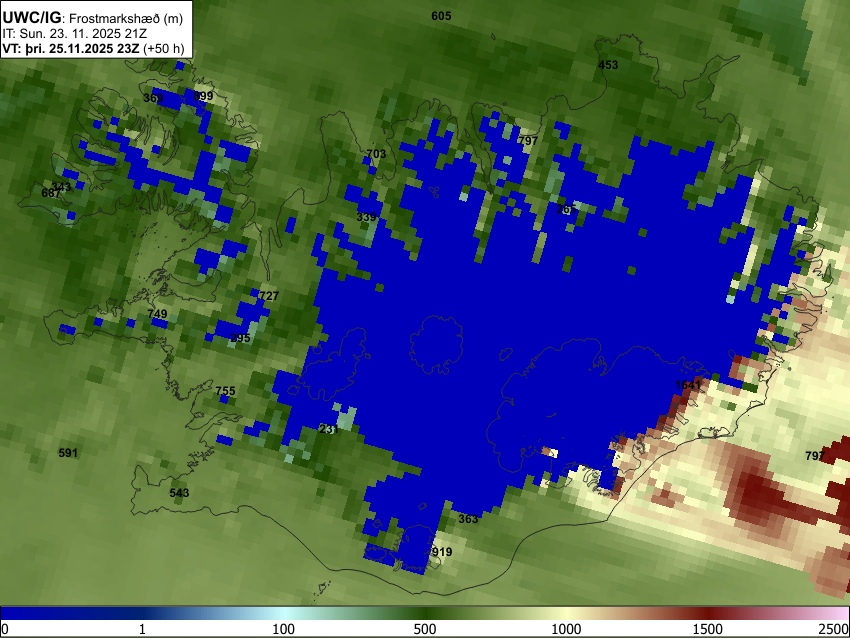Click the 'VT: þri. 25.11.2025 23Z (+50 h)' line
Image resolution: width=850 pixels, height=638 pixels.
tap(93, 48)
